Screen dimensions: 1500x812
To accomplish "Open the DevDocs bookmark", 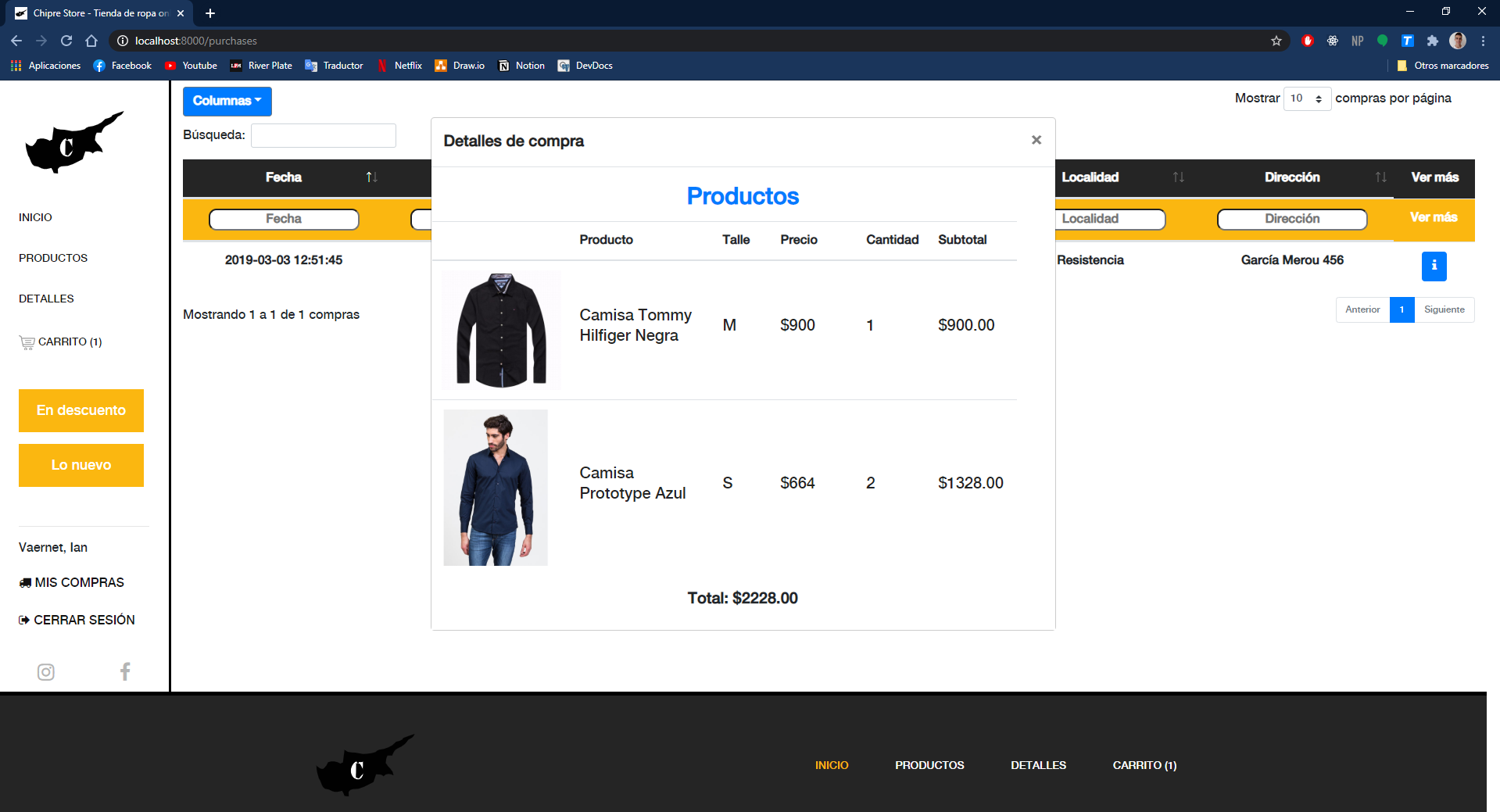I will tap(585, 66).
